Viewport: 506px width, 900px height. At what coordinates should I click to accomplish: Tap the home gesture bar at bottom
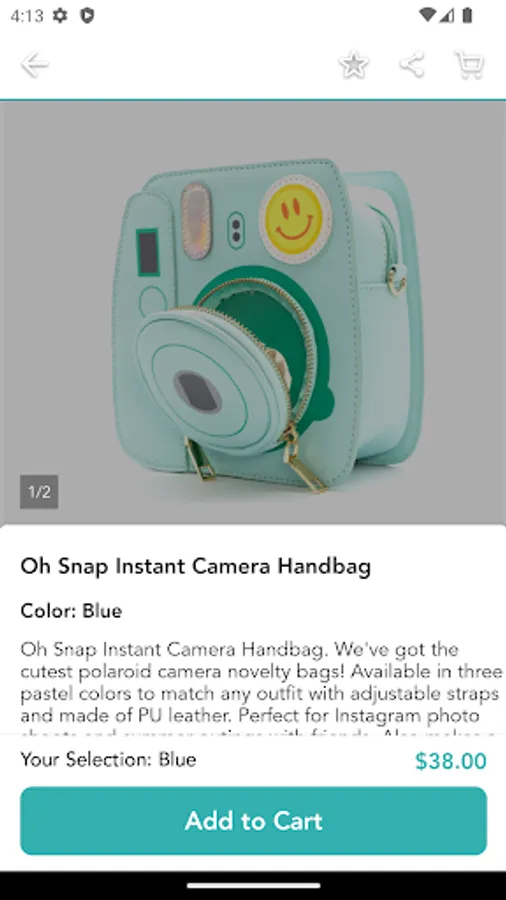coord(253,886)
